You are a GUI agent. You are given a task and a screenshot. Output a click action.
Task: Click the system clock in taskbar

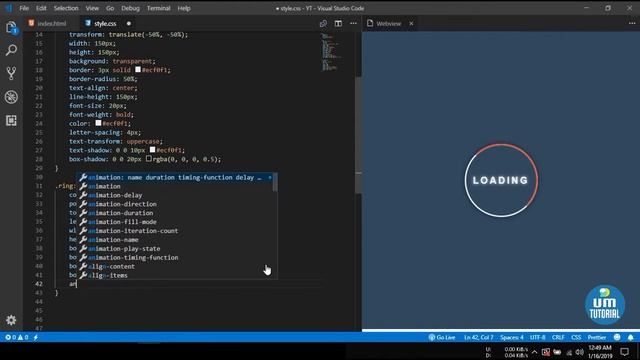[x=600, y=352]
